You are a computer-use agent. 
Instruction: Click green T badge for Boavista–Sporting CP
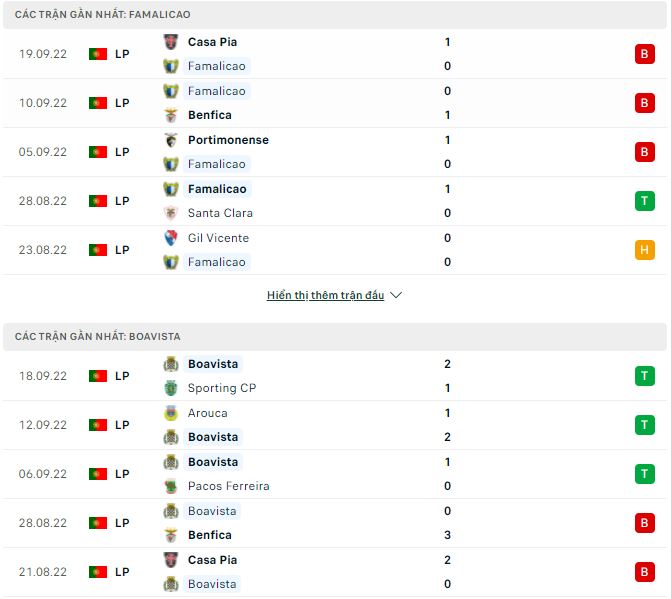645,376
